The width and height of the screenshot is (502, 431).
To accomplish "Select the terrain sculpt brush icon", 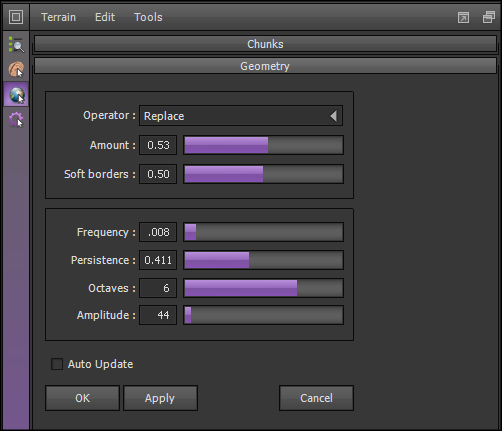I will click(x=16, y=69).
